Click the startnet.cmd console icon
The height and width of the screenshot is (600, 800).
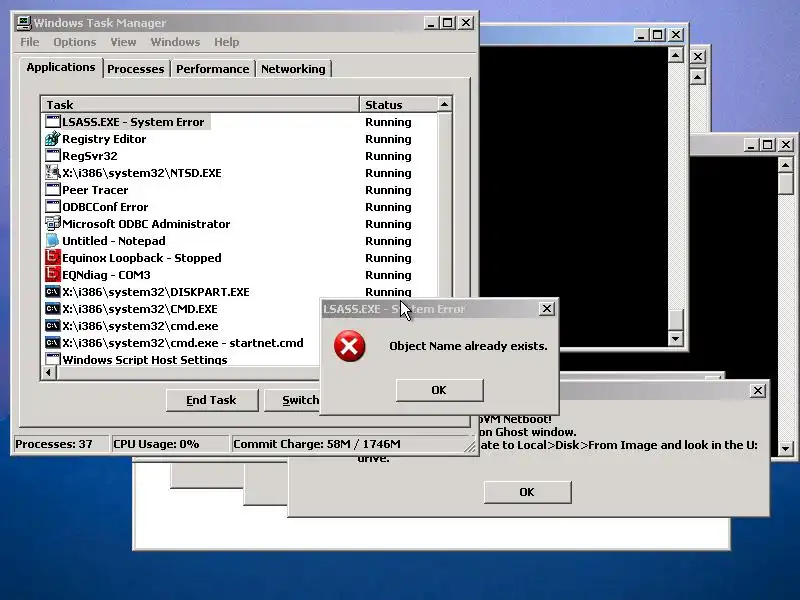pyautogui.click(x=53, y=342)
